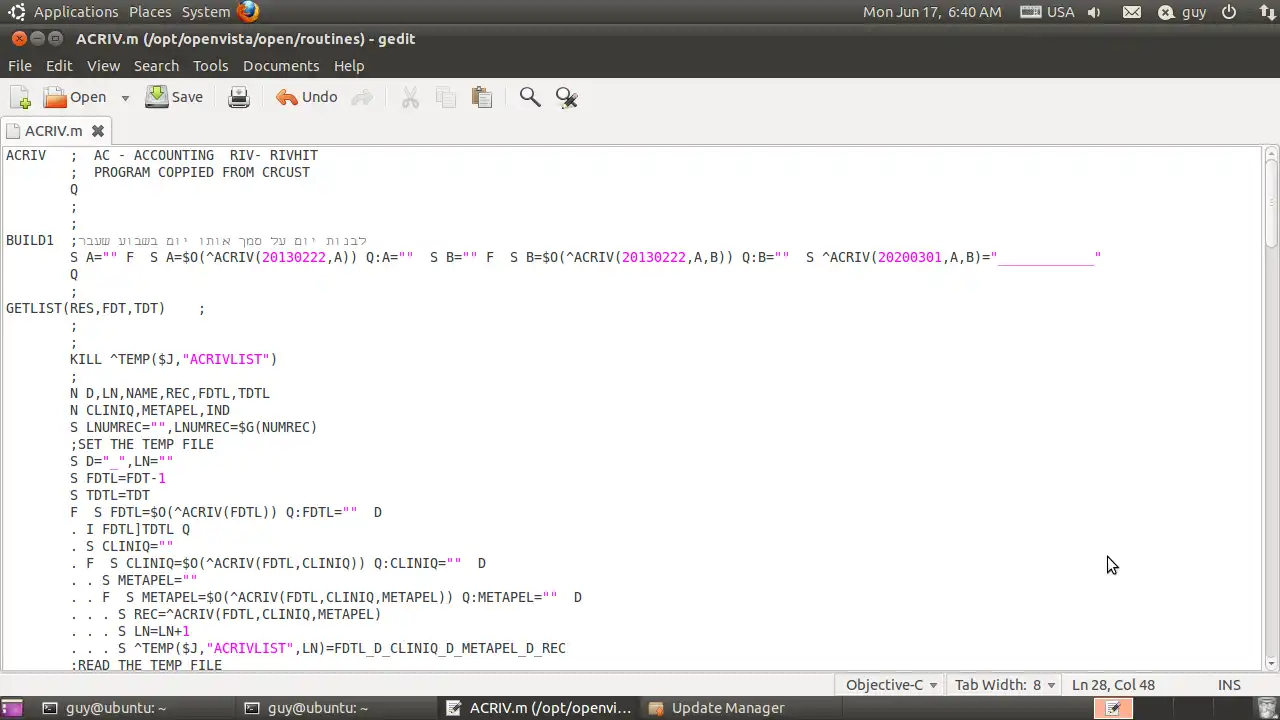Click the line "S LNUMREC="",LNUMREC=$G(NUMREC)"
The height and width of the screenshot is (720, 1280).
(x=194, y=427)
